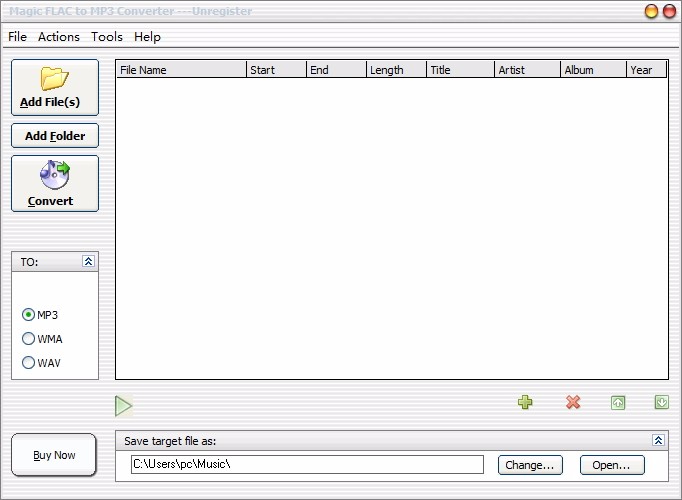
Task: Click the Length column header
Action: coord(396,70)
